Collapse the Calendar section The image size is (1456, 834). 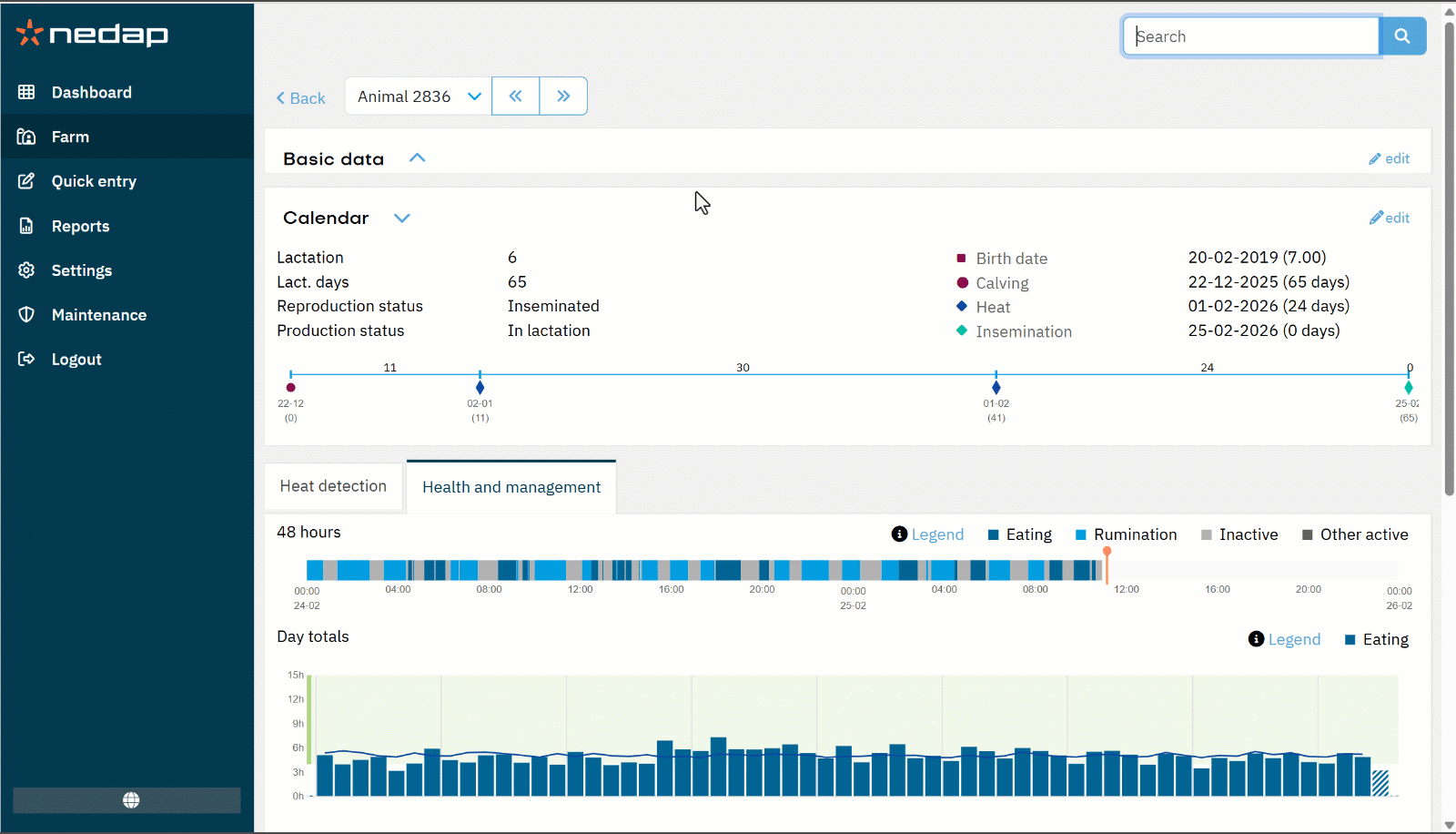click(401, 218)
